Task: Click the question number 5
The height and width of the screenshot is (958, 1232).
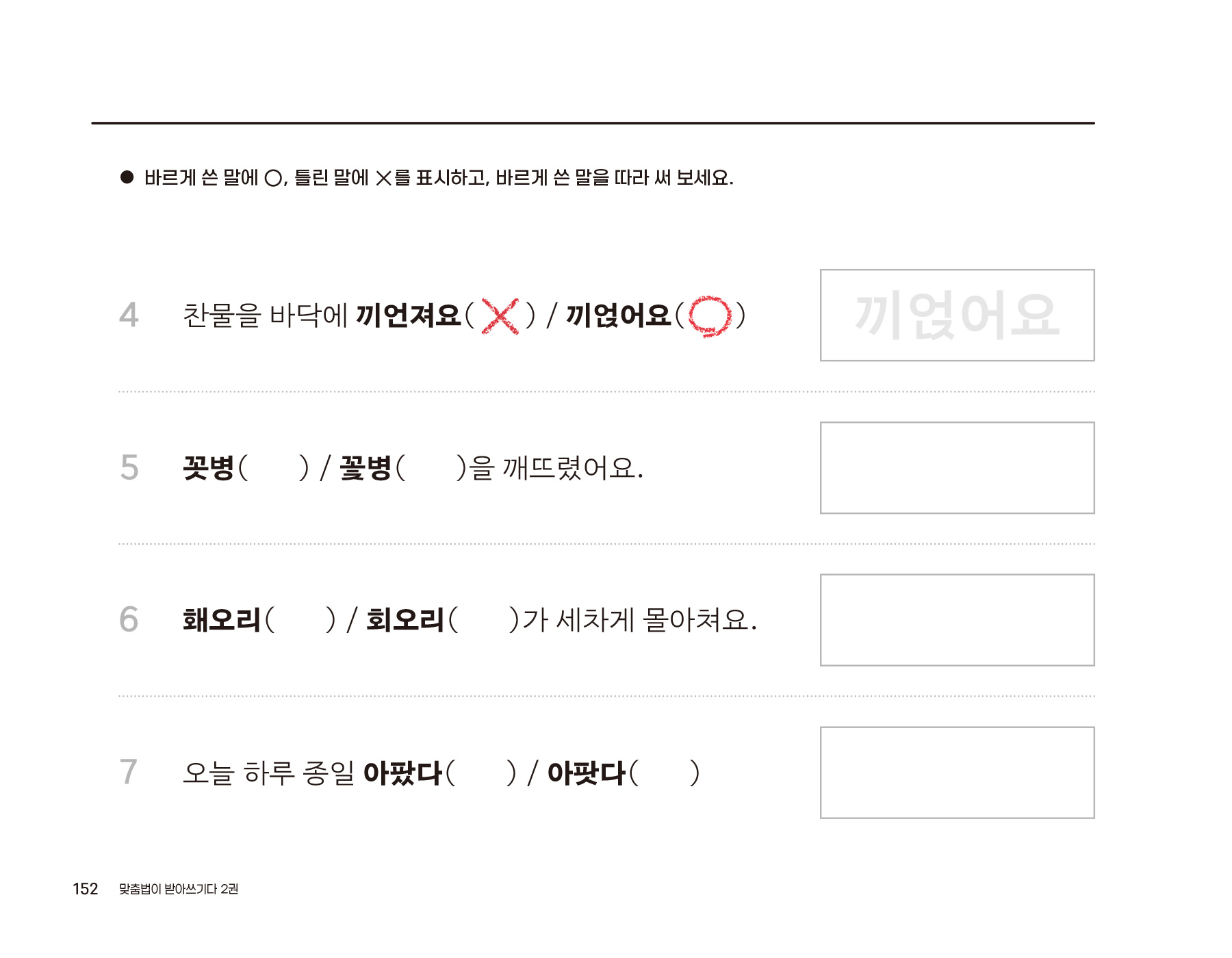Action: click(129, 468)
